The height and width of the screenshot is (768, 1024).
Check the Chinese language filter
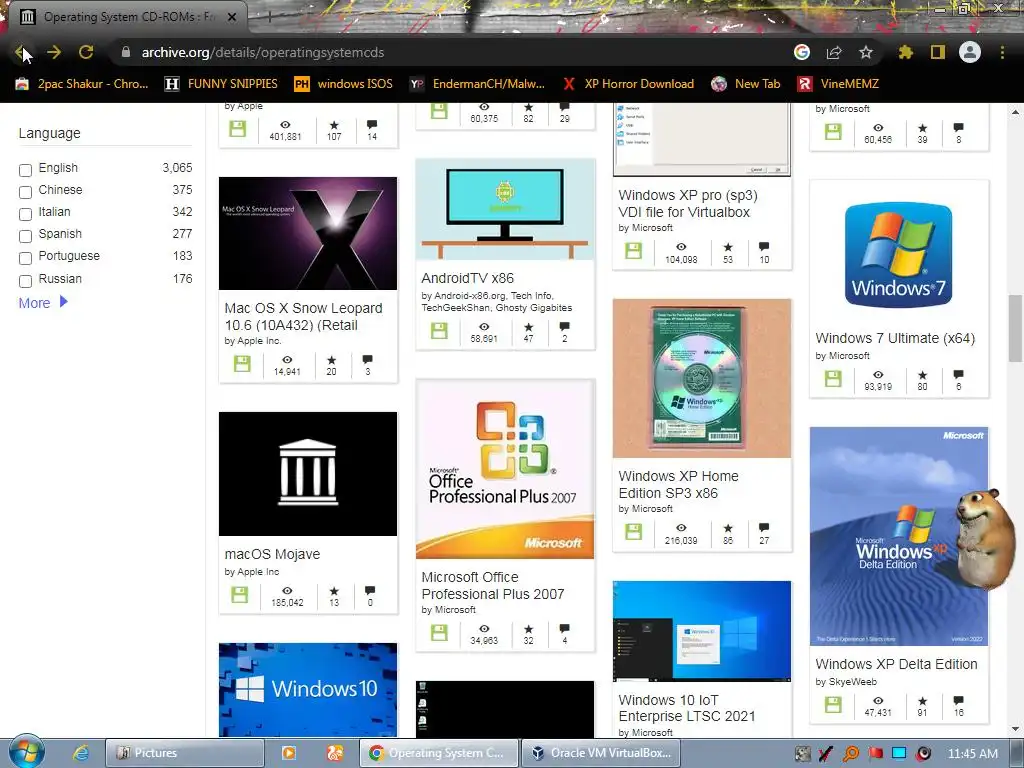[25, 191]
